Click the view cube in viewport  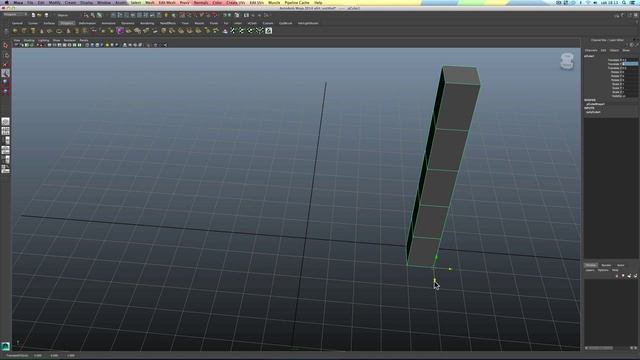click(567, 61)
